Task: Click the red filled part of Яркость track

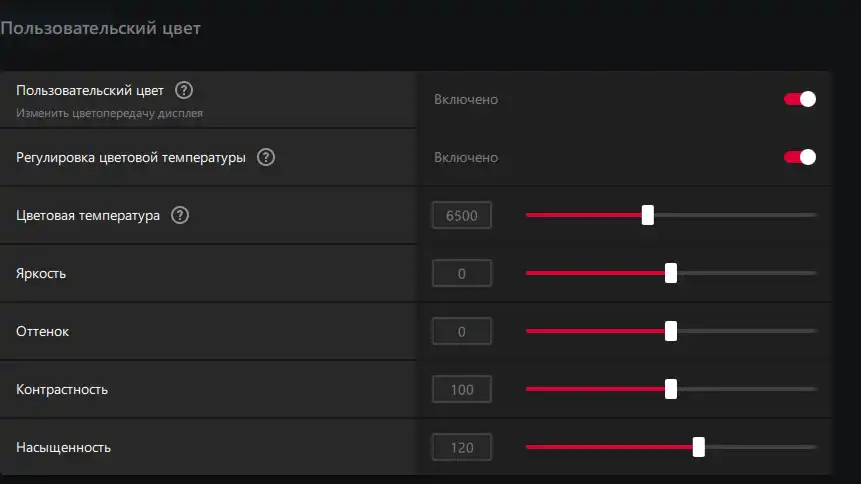Action: point(595,273)
